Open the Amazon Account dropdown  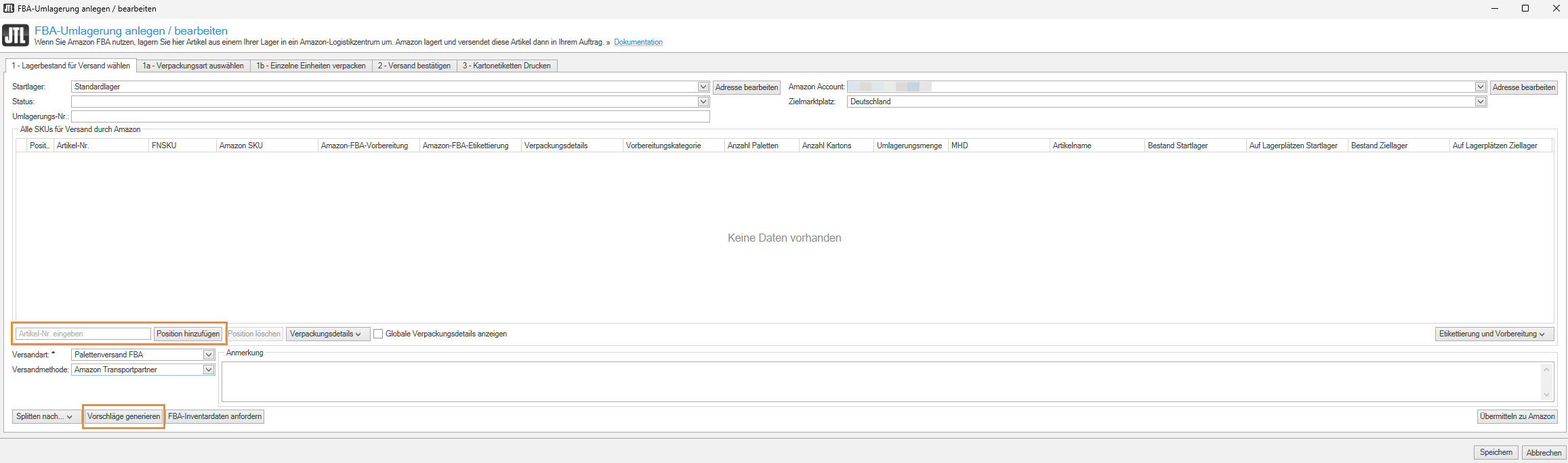coord(1480,87)
